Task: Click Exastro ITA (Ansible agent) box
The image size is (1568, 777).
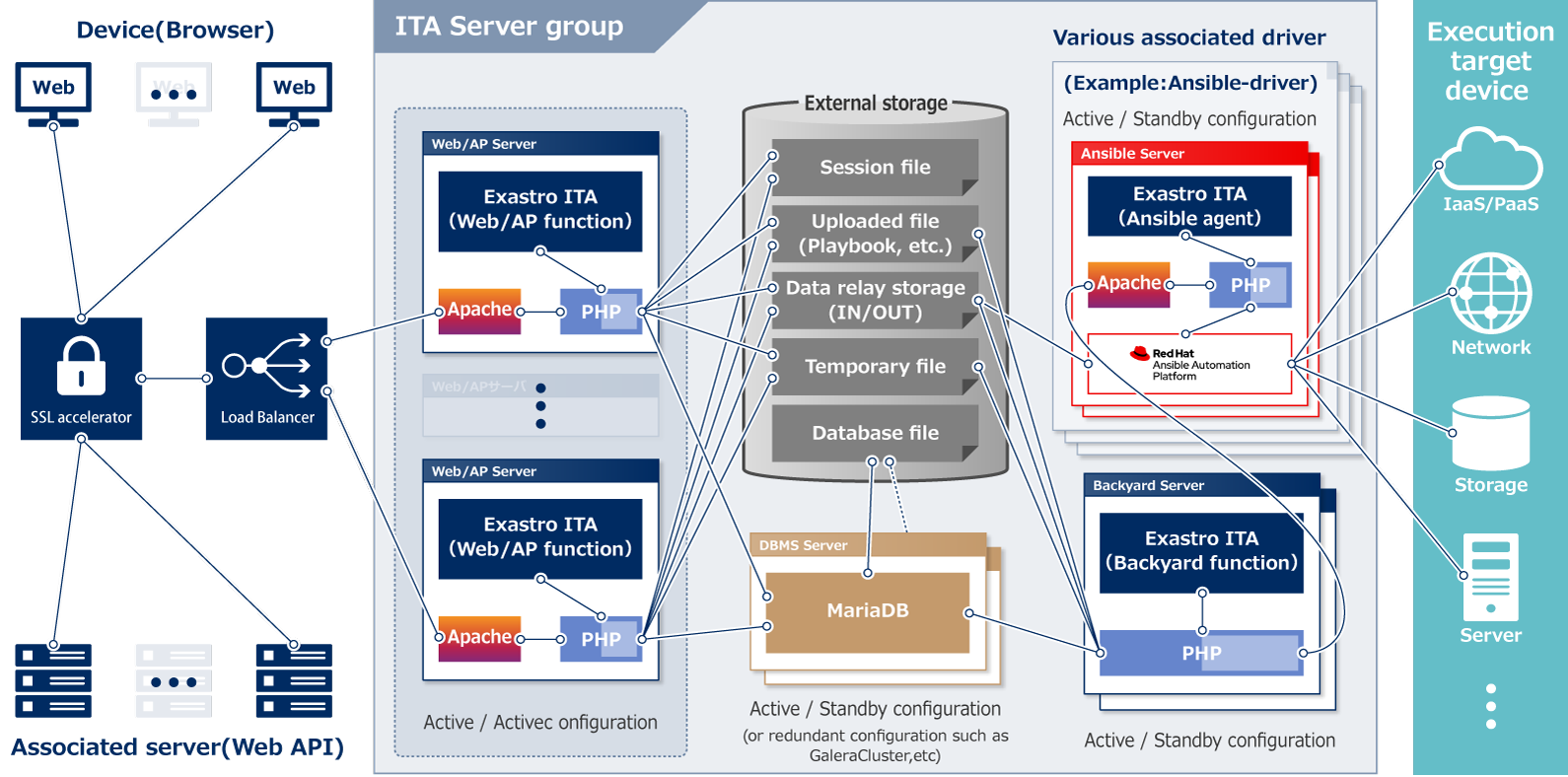Action: 1189,206
